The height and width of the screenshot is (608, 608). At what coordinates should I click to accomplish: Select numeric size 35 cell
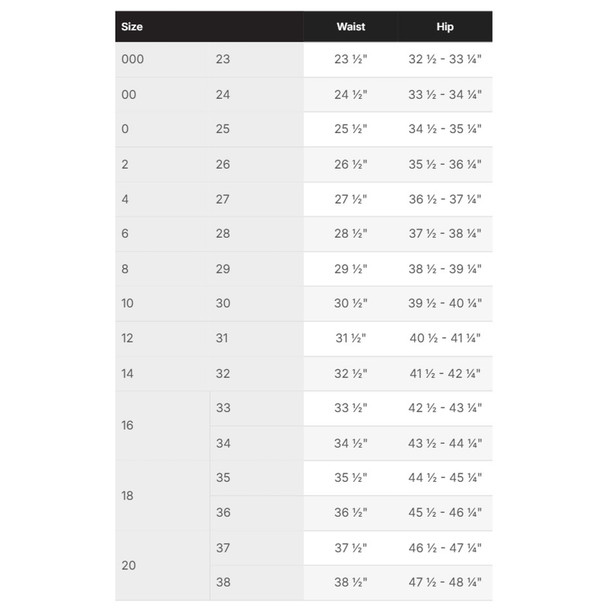point(222,478)
